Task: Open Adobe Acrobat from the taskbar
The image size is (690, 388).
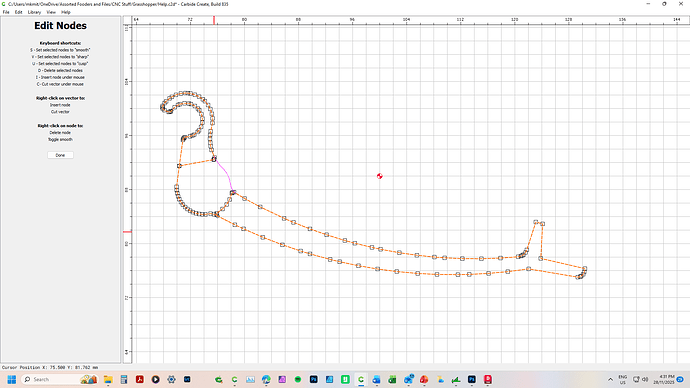Action: (x=139, y=379)
